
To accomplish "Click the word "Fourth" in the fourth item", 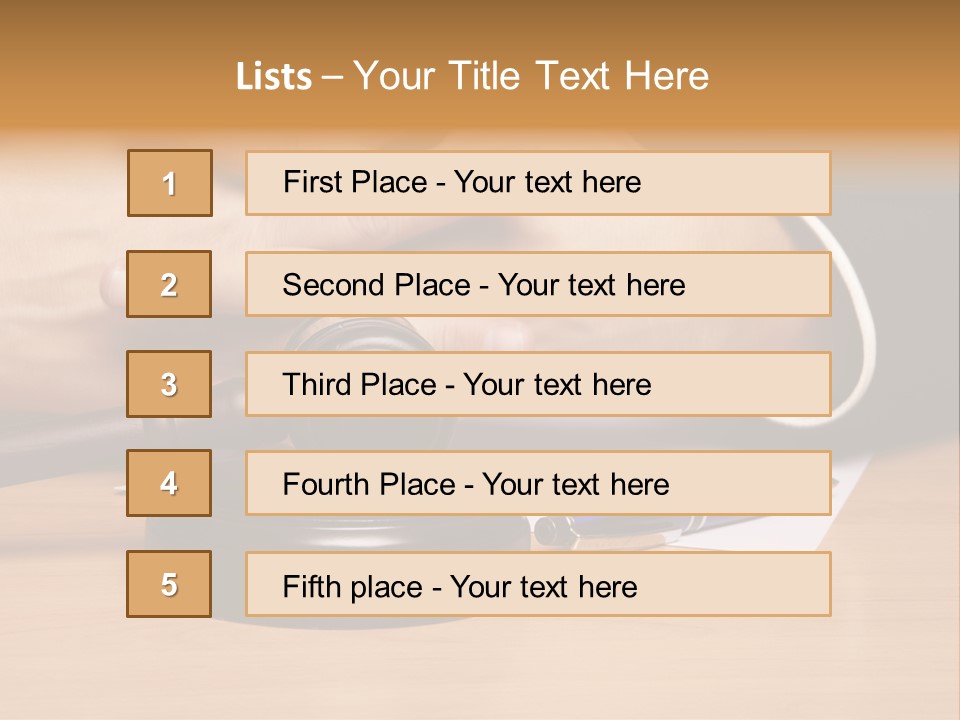I will coord(324,485).
